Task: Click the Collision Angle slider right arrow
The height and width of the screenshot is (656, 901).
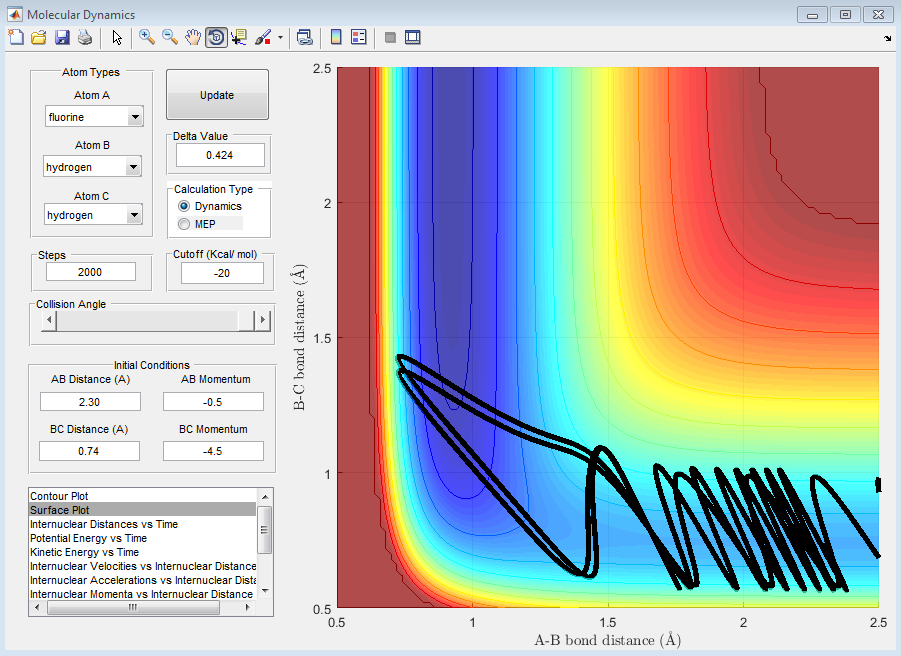Action: [263, 320]
